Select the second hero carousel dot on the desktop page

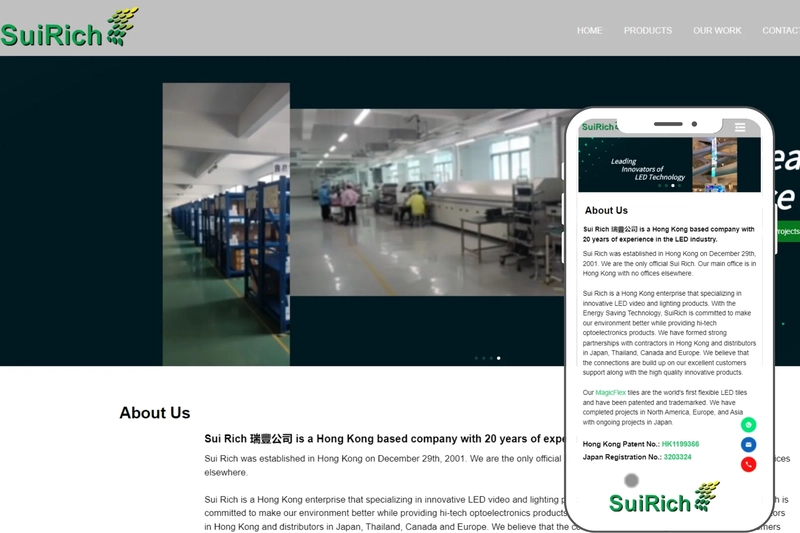(484, 358)
